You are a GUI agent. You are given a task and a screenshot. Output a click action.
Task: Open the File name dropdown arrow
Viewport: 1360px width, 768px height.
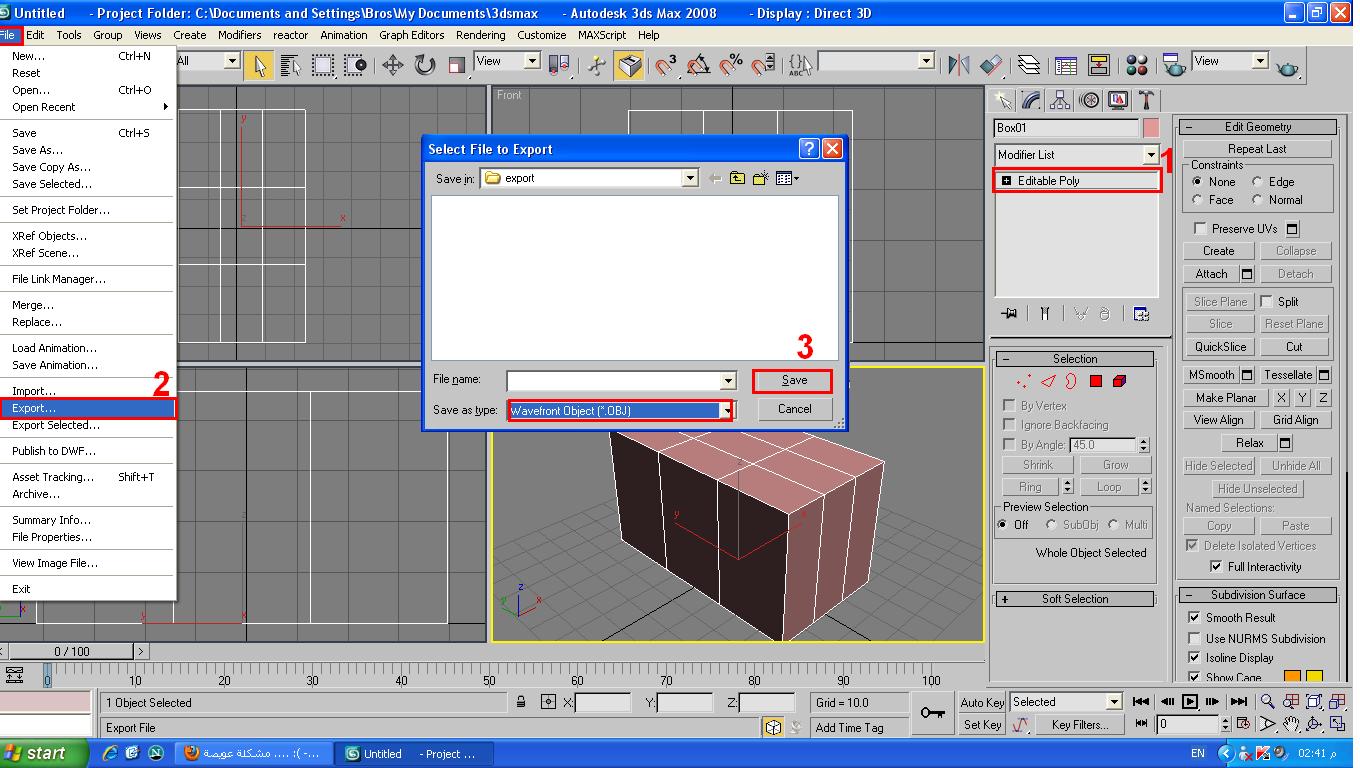pyautogui.click(x=728, y=381)
